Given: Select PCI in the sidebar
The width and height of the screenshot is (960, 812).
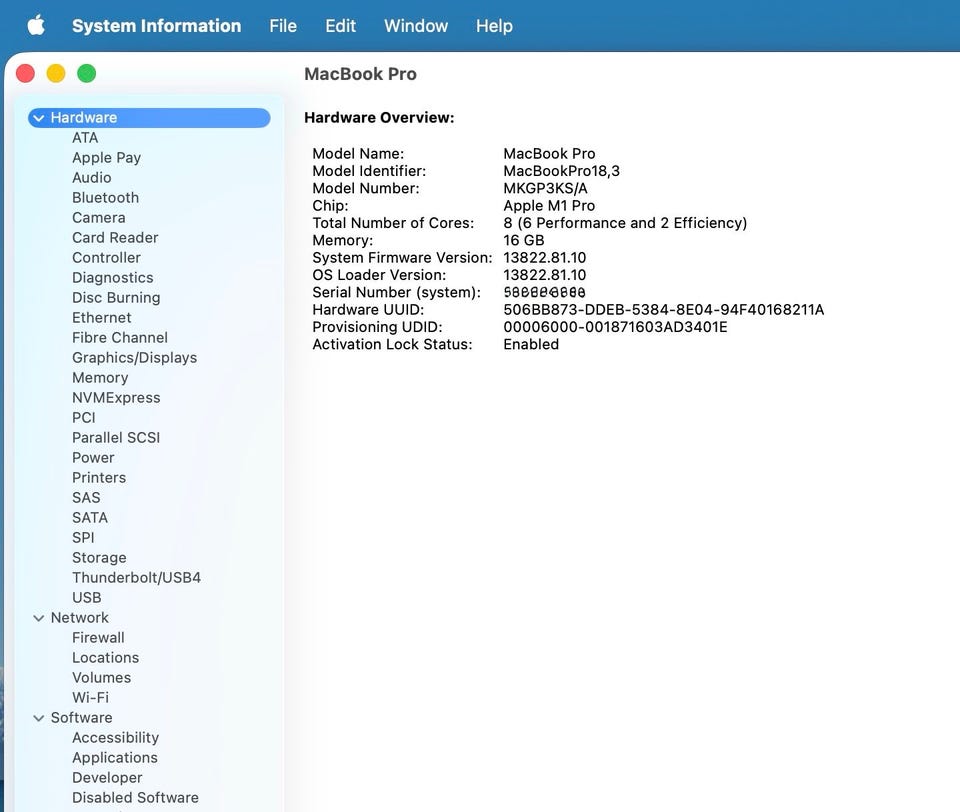Looking at the screenshot, I should coord(84,418).
